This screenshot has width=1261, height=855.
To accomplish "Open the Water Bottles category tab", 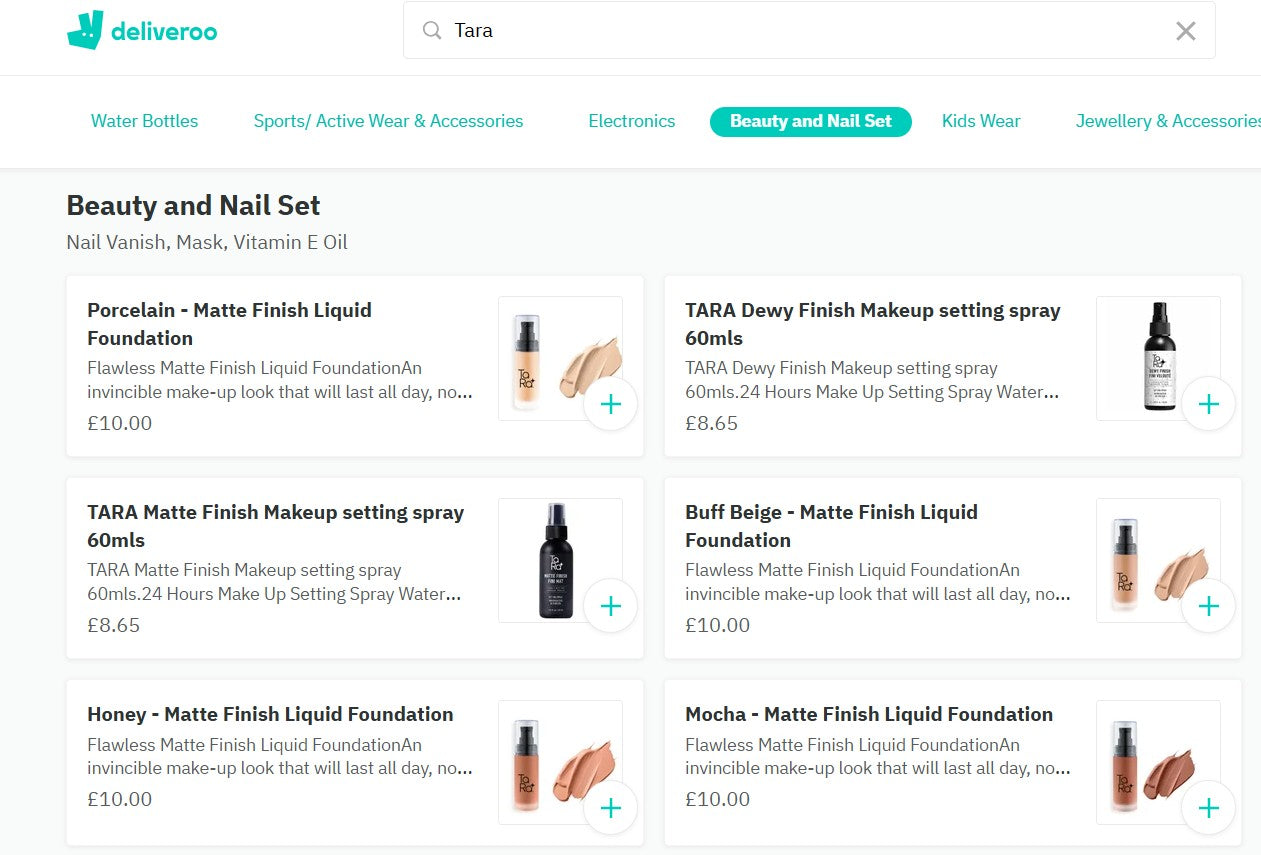I will [x=144, y=121].
